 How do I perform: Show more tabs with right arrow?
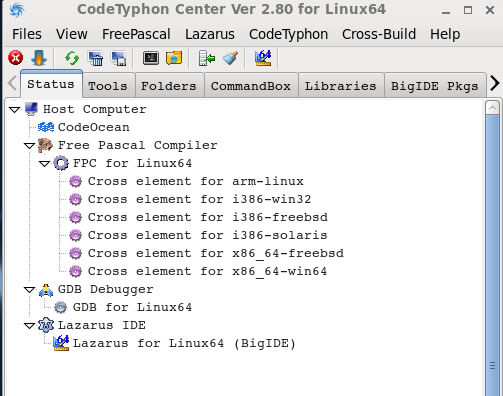click(495, 83)
